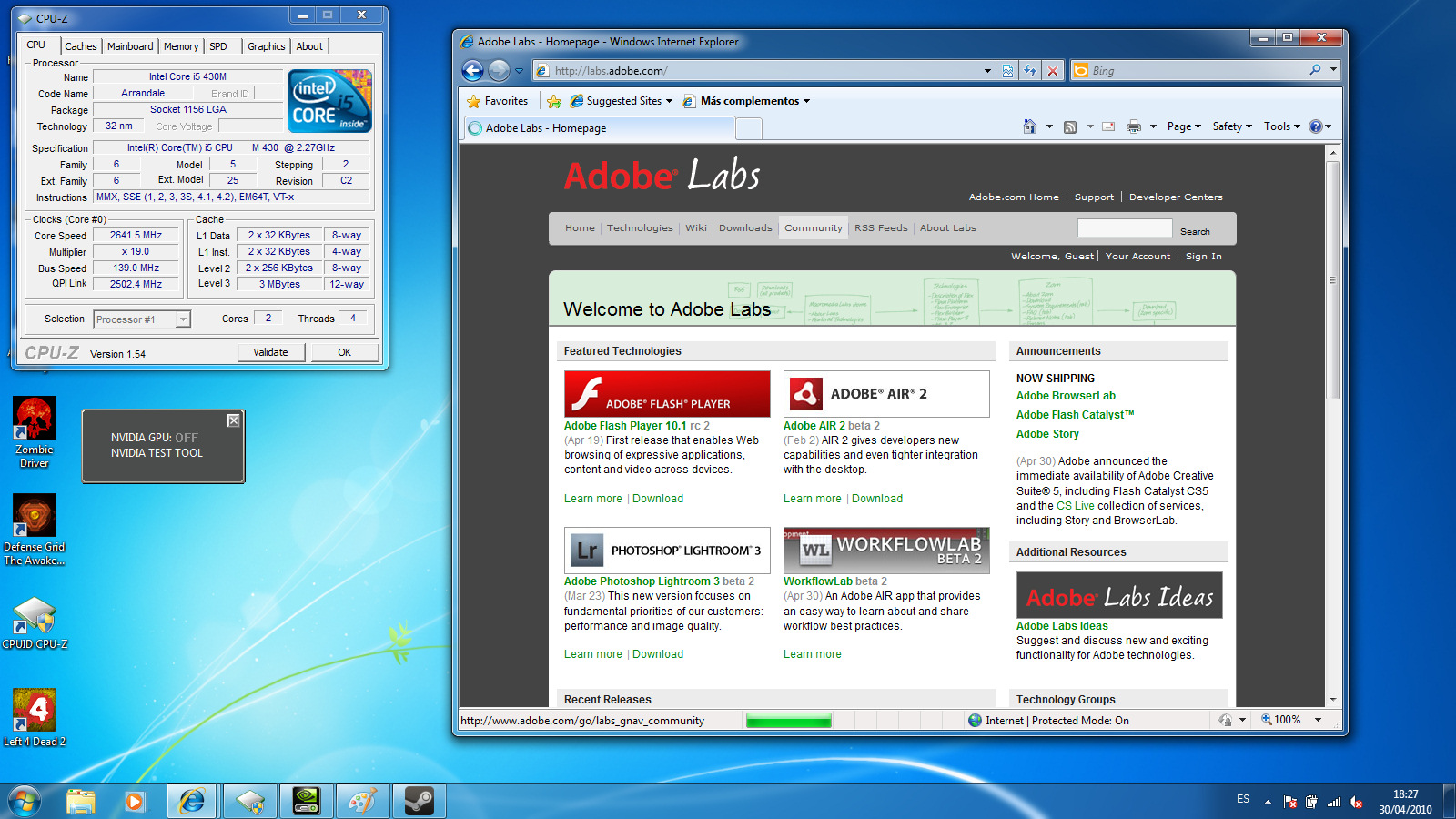Image resolution: width=1456 pixels, height=819 pixels.
Task: Click the RSS feeds toolbar icon
Action: tap(1070, 127)
